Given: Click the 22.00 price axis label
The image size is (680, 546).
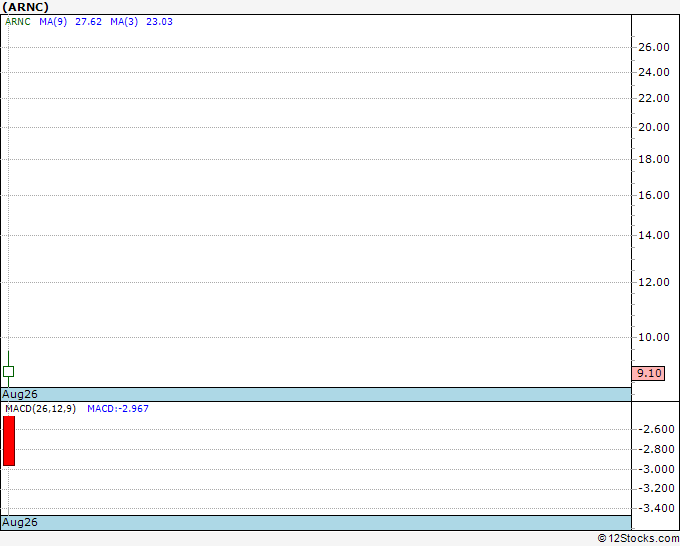Looking at the screenshot, I should (654, 98).
